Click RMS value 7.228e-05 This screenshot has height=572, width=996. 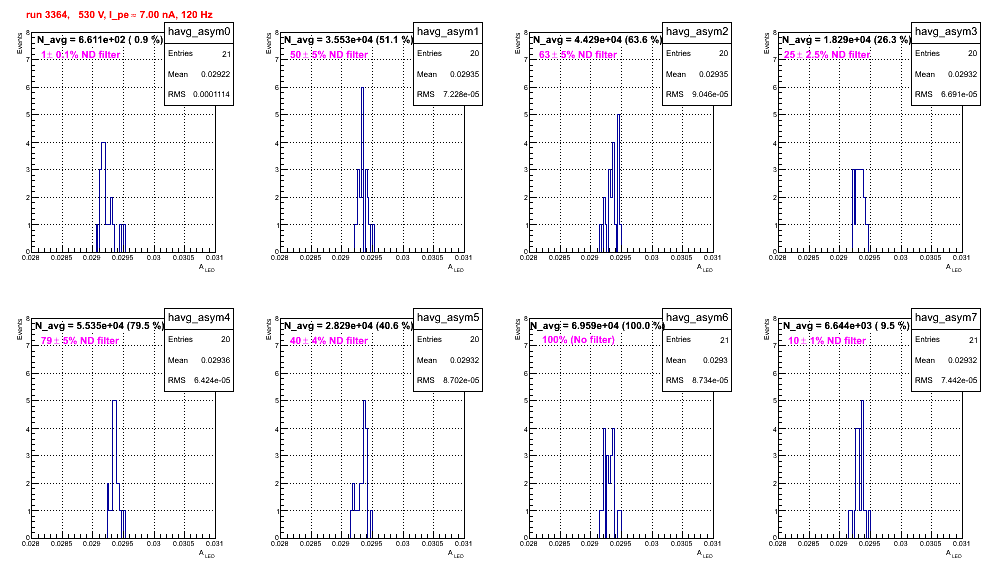[461, 95]
